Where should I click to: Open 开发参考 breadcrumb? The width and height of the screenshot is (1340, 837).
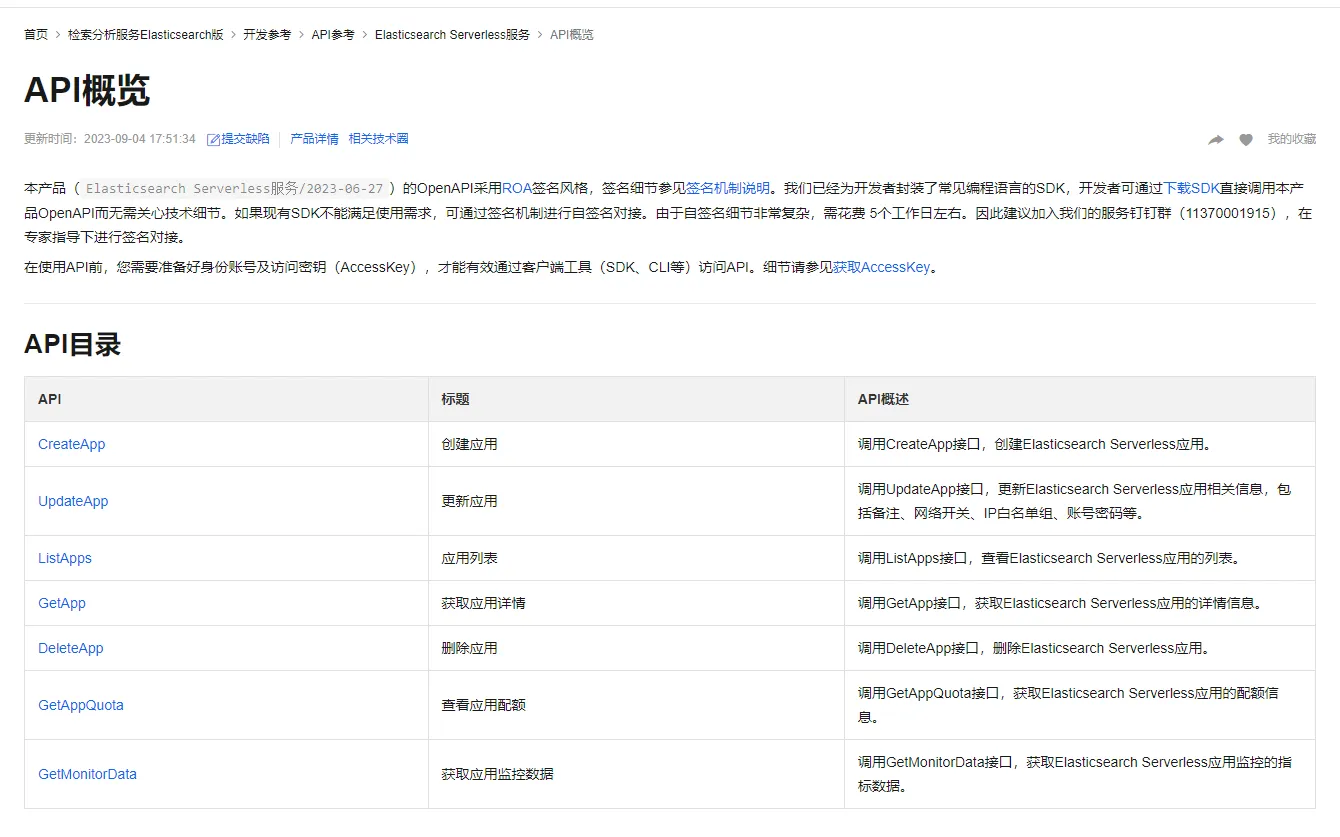[x=267, y=34]
